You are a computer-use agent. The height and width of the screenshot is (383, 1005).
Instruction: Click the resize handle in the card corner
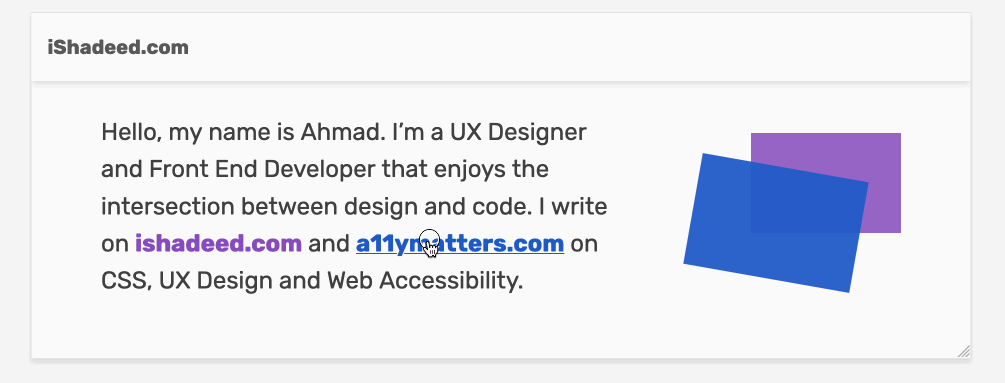[963, 351]
